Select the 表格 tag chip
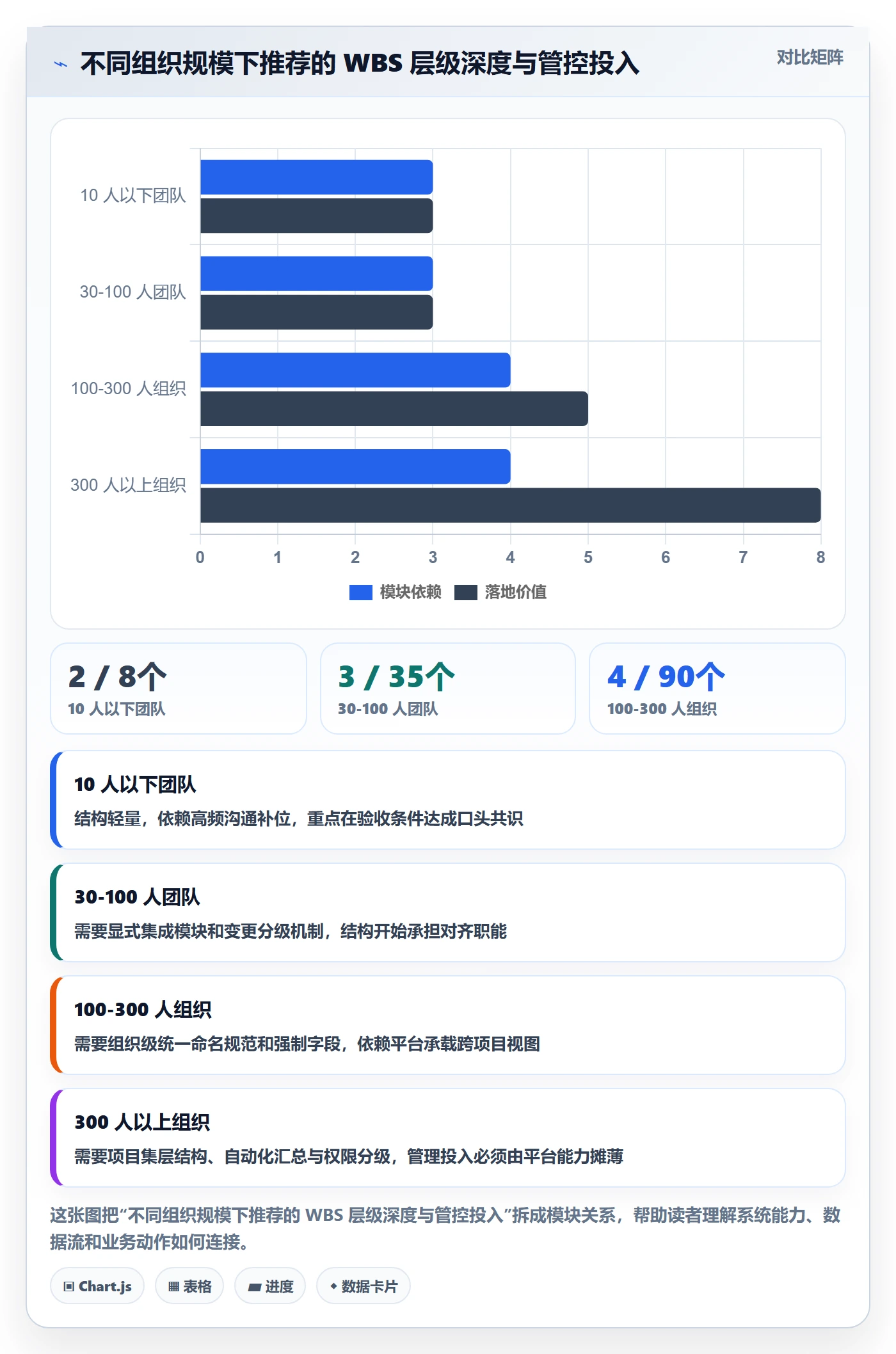The image size is (896, 1354). (x=189, y=1286)
